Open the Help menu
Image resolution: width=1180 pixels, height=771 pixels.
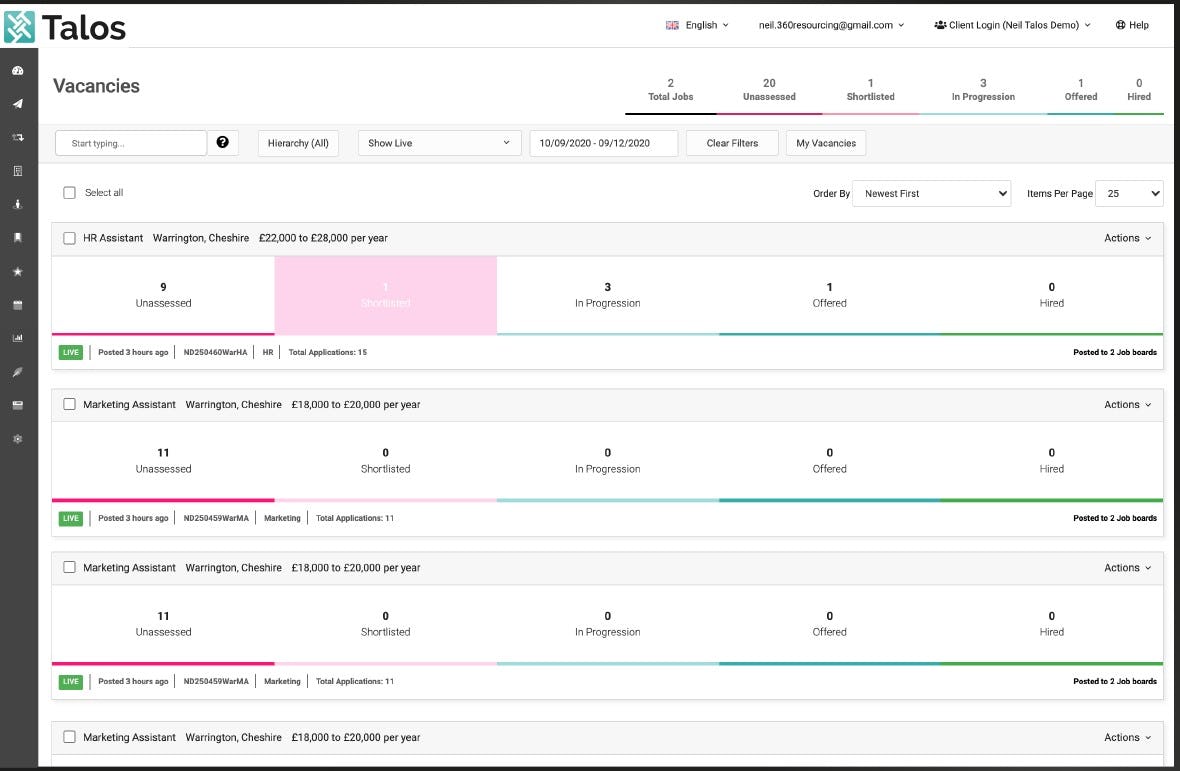pyautogui.click(x=1131, y=25)
